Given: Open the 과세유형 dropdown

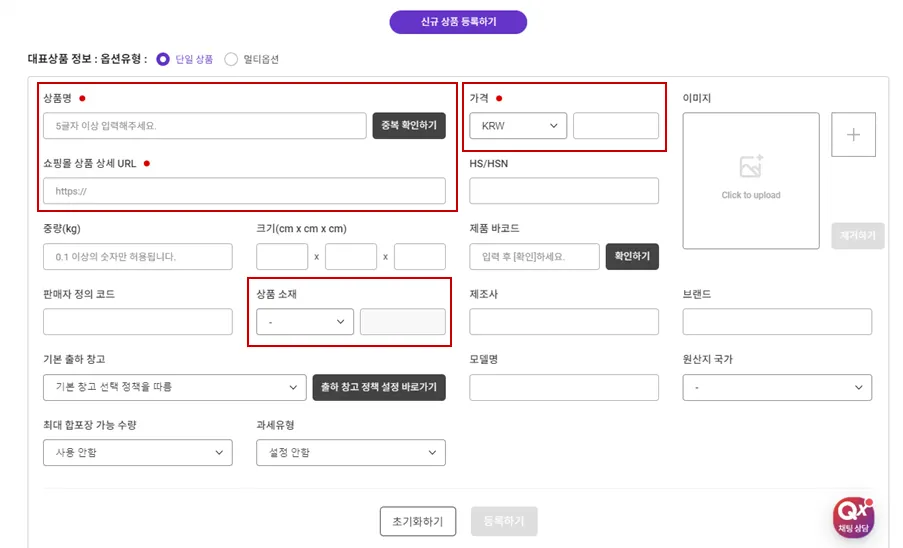Looking at the screenshot, I should [350, 453].
